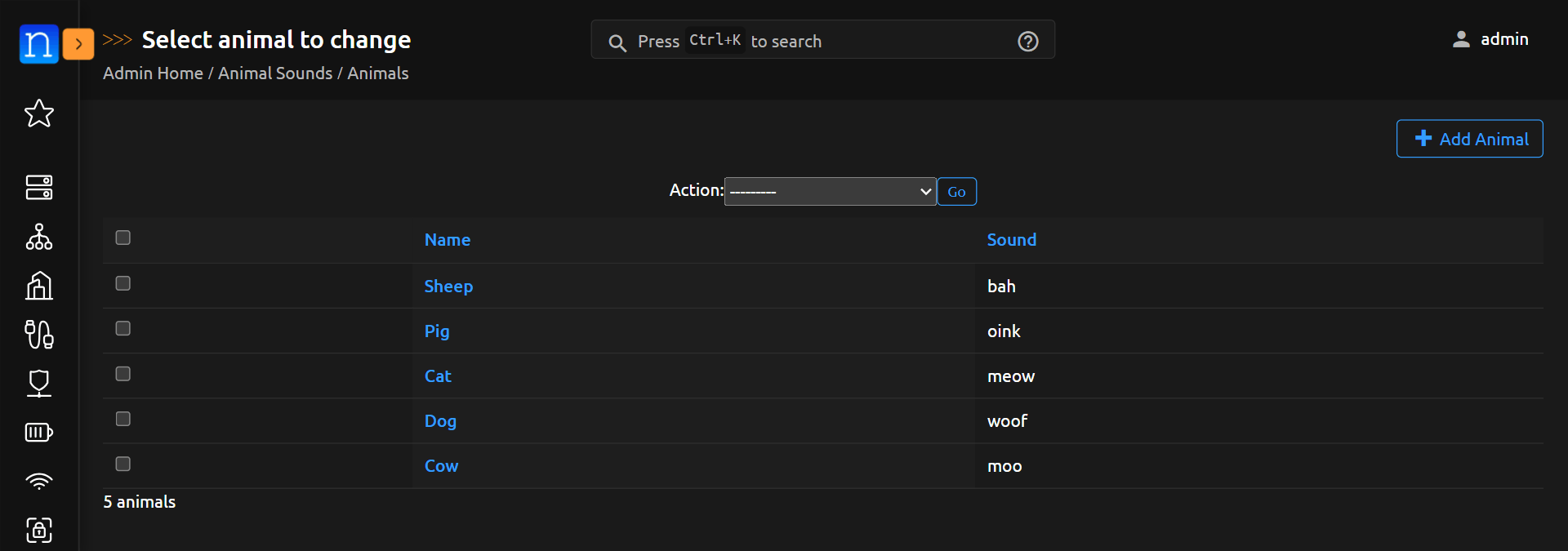Viewport: 1568px width, 551px height.
Task: Click the star favorites icon in sidebar
Action: point(38,113)
